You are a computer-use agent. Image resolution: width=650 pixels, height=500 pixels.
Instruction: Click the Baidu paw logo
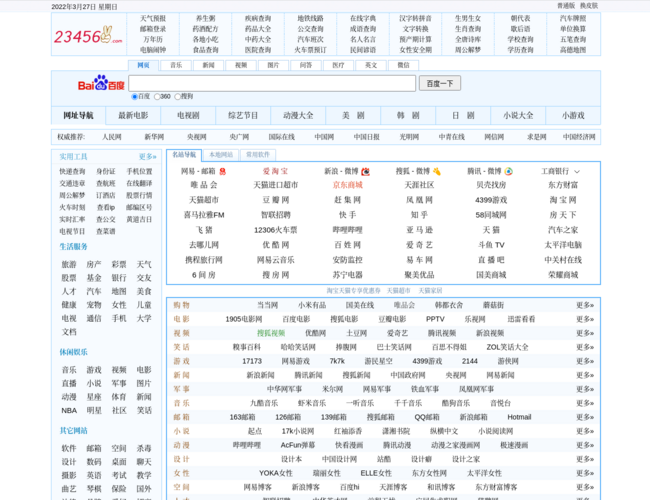pyautogui.click(x=101, y=83)
